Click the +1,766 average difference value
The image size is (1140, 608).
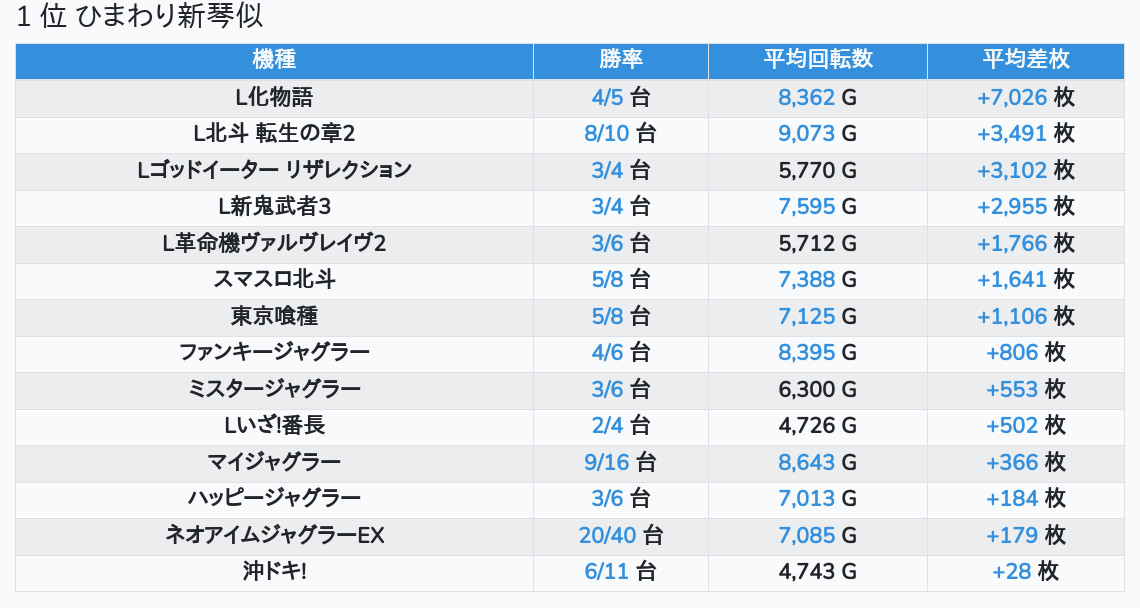point(1011,243)
